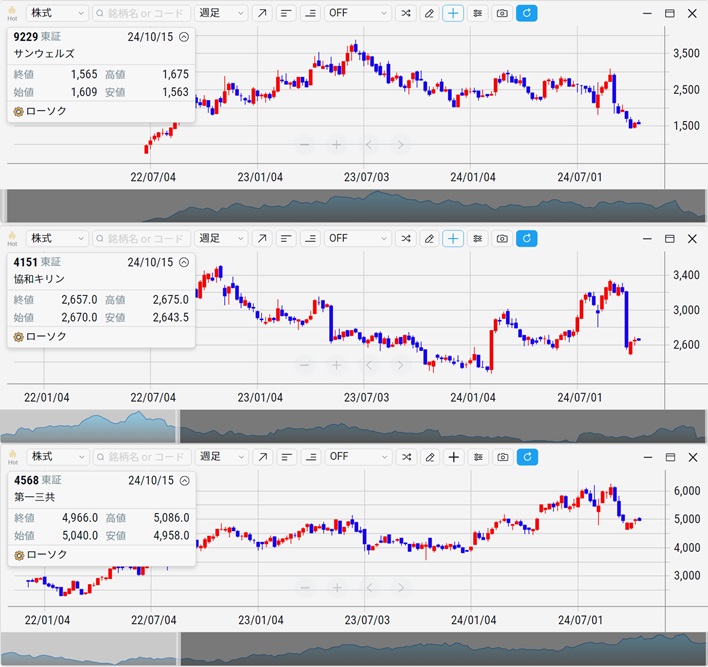Toggle the crosshair cursor in the 第一三共 chart
The width and height of the screenshot is (708, 667).
453,457
